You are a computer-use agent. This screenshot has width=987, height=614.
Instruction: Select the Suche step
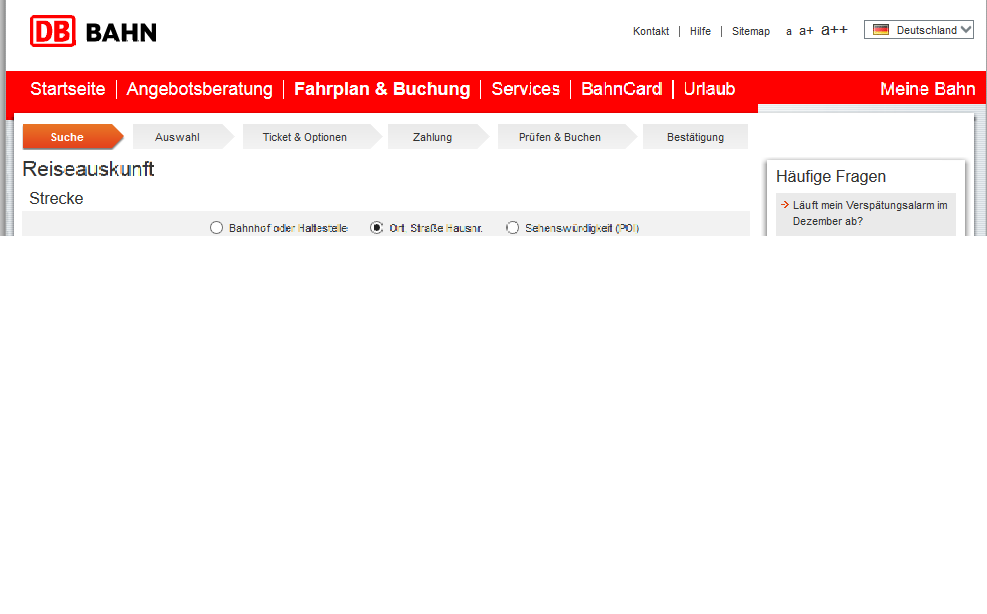click(72, 137)
